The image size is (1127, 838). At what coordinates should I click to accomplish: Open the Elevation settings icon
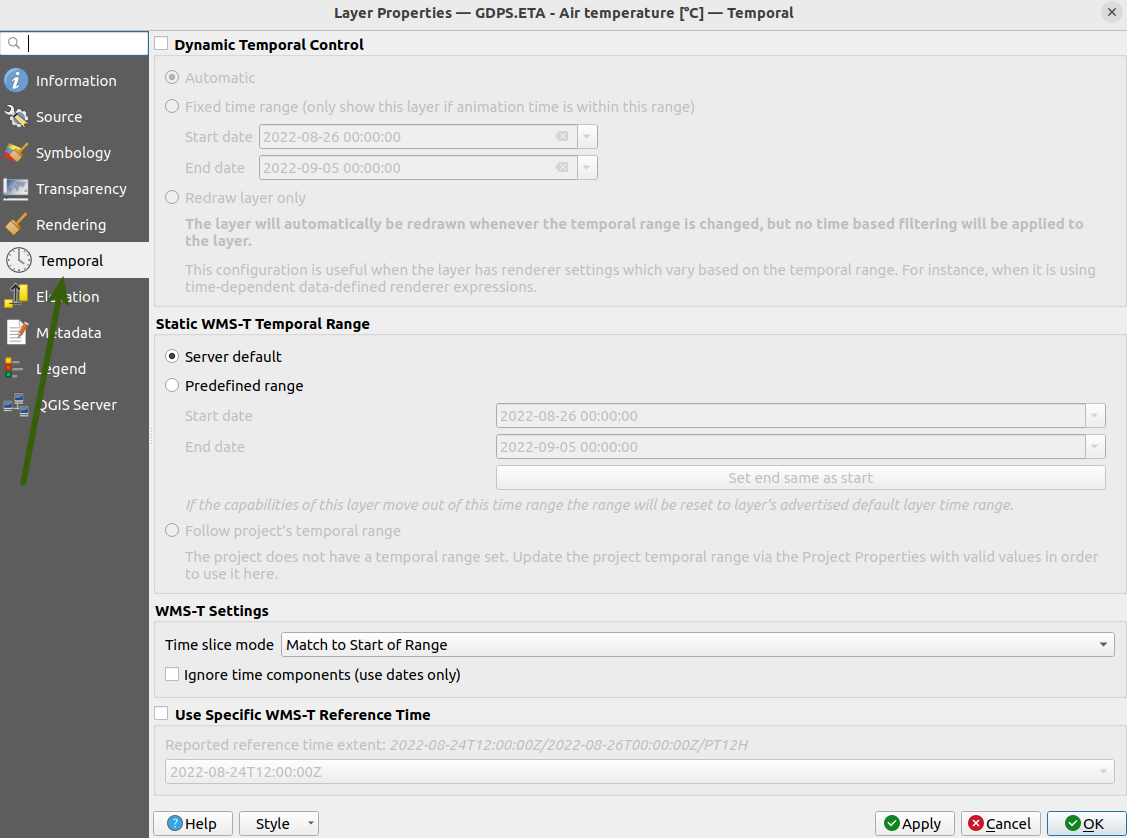click(18, 296)
